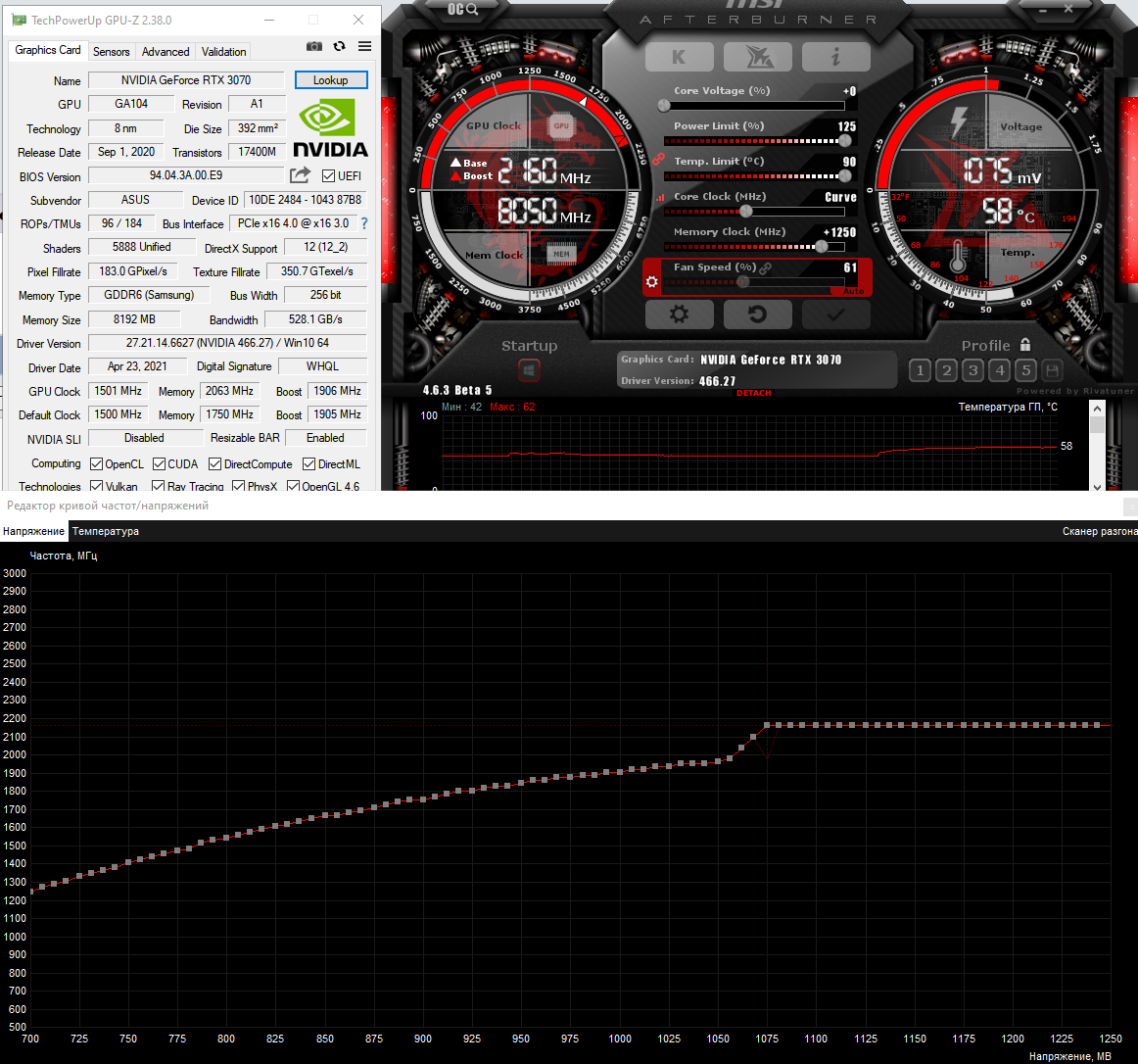Click the GPU chip icon on the clock gauge
Image resolution: width=1138 pixels, height=1064 pixels.
pyautogui.click(x=561, y=125)
